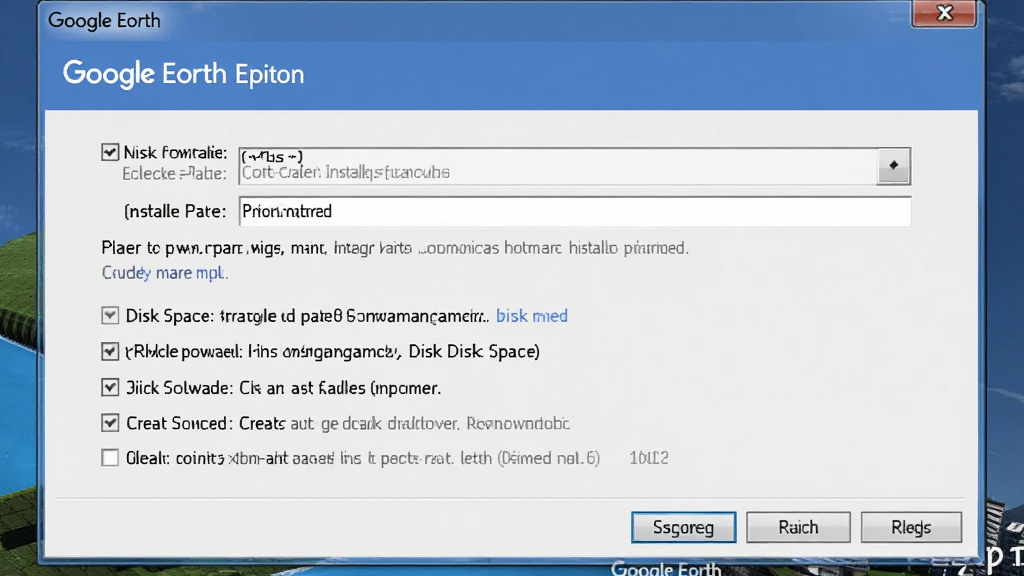This screenshot has height=576, width=1024.
Task: Follow the 'bisk med' link
Action: (532, 316)
